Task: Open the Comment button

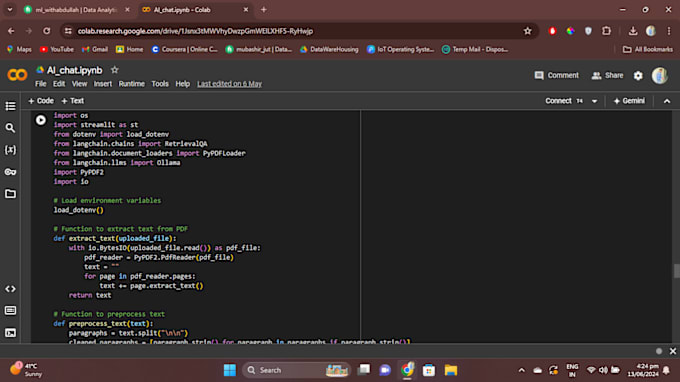Action: pos(557,75)
